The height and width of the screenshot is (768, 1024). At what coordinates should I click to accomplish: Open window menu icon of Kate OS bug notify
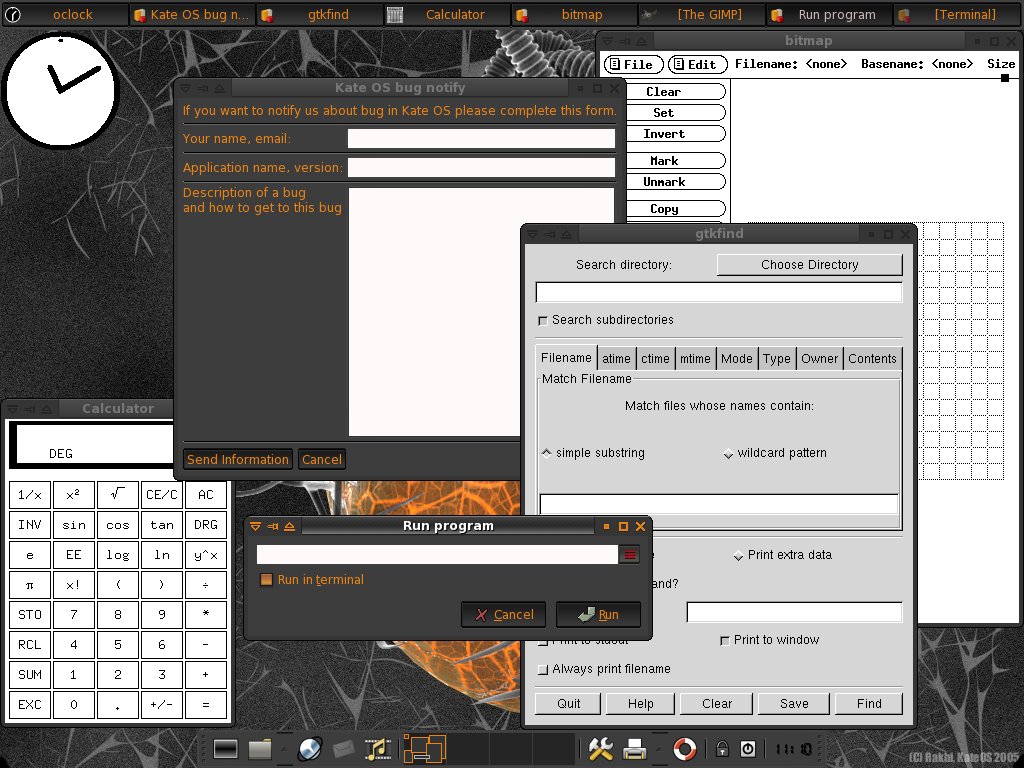click(185, 88)
